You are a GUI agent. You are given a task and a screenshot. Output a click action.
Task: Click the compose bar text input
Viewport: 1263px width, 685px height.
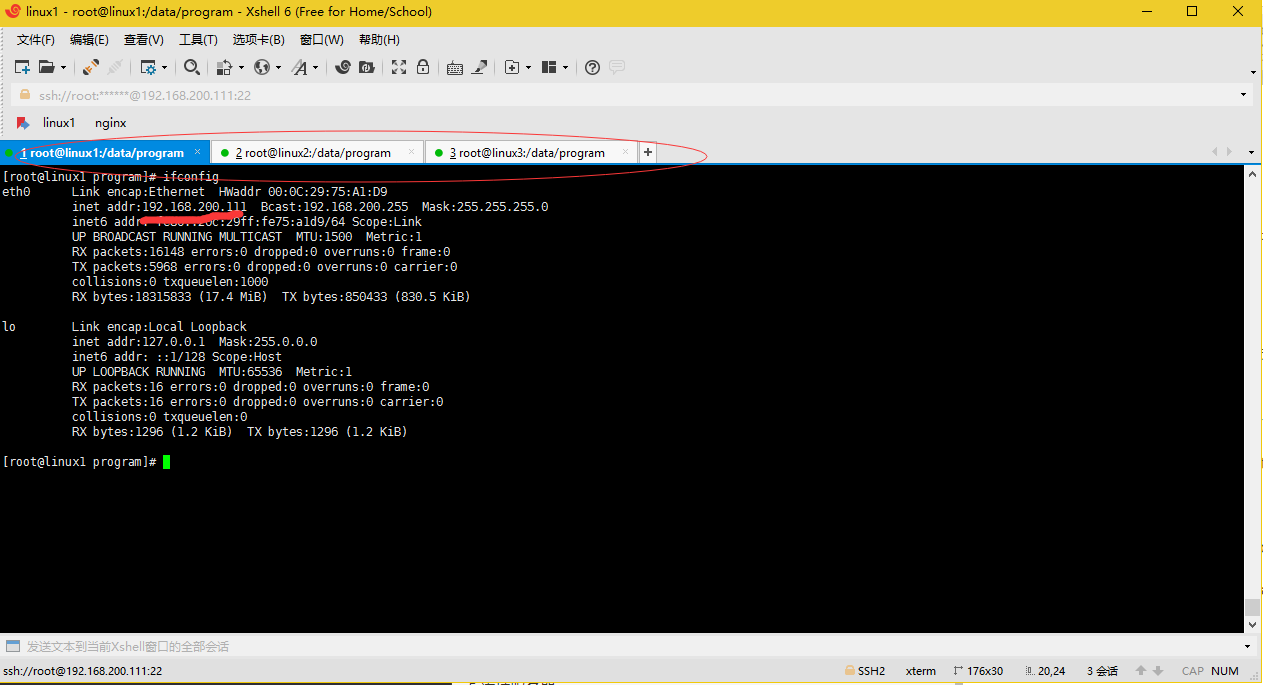(x=630, y=646)
